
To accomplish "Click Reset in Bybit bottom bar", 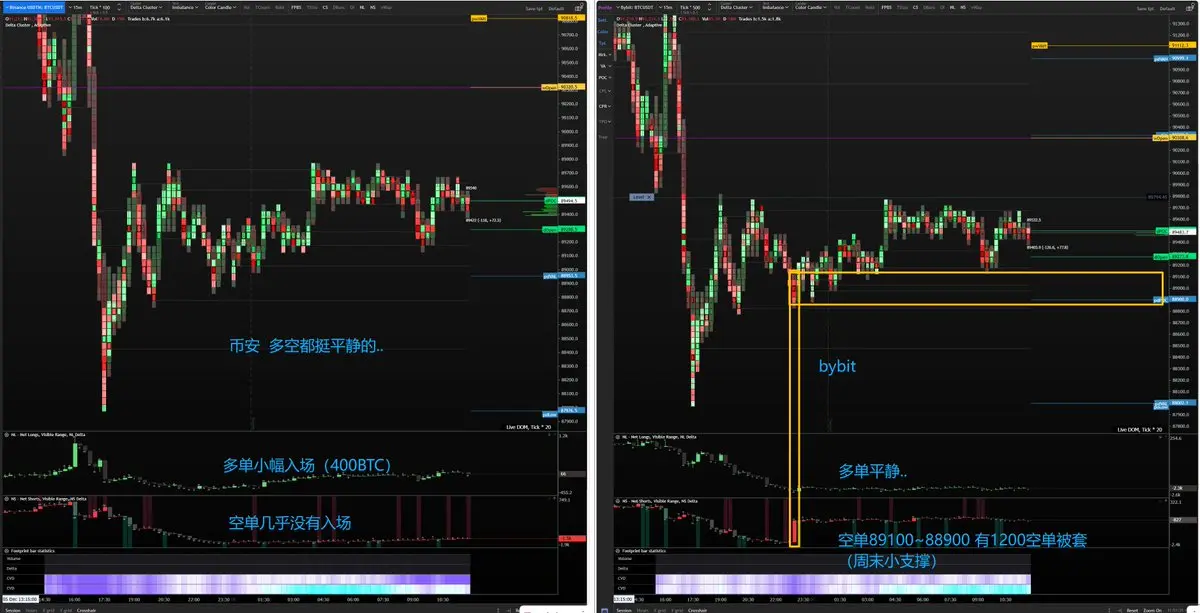I will point(1132,610).
